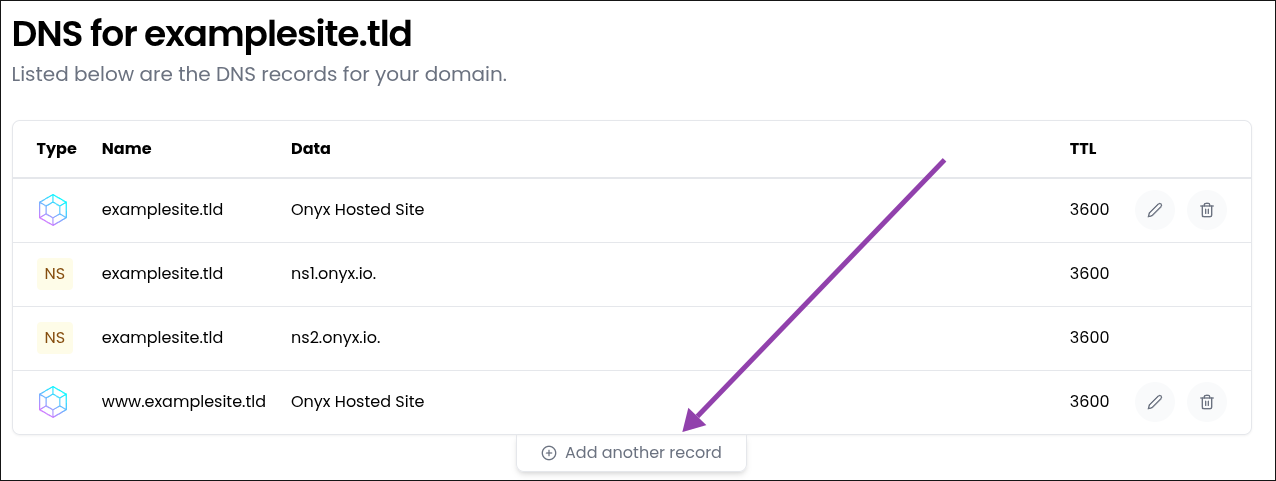Click the plus icon in Add another record

(x=549, y=453)
